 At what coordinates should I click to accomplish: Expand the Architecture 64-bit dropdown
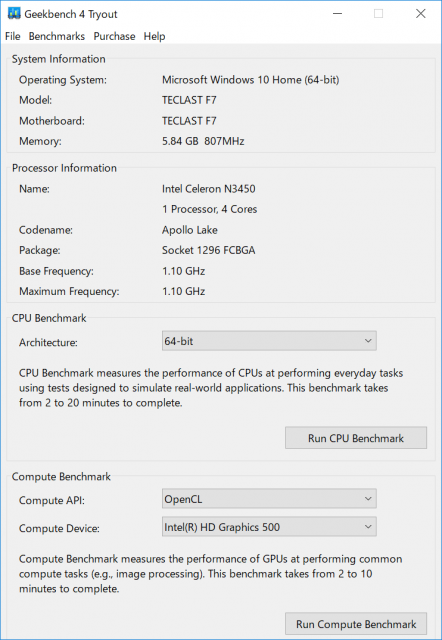pyautogui.click(x=269, y=341)
